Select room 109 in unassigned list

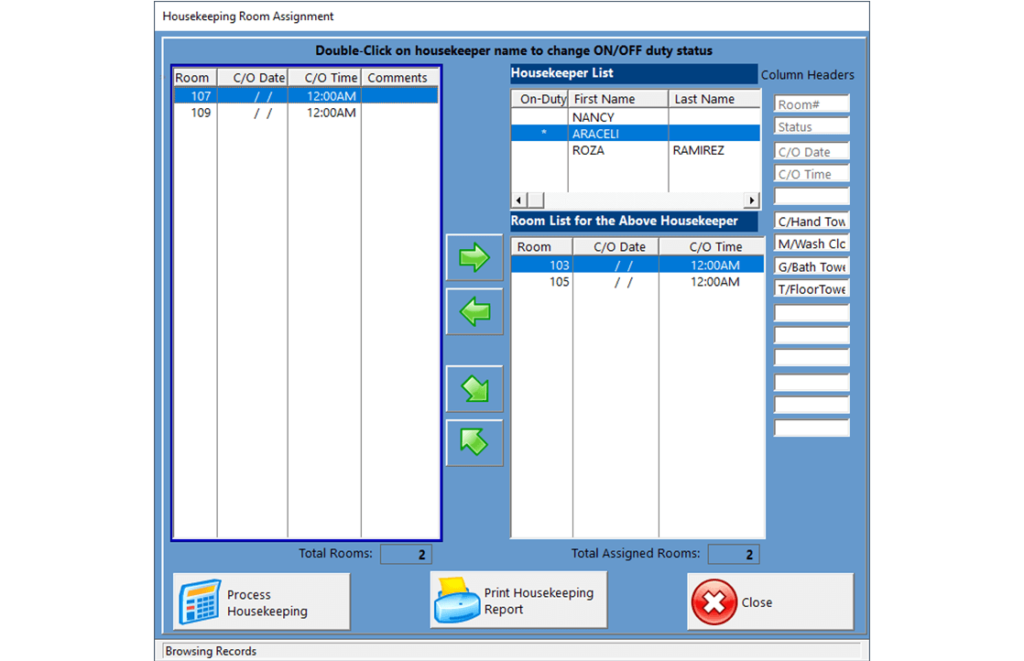pyautogui.click(x=306, y=113)
